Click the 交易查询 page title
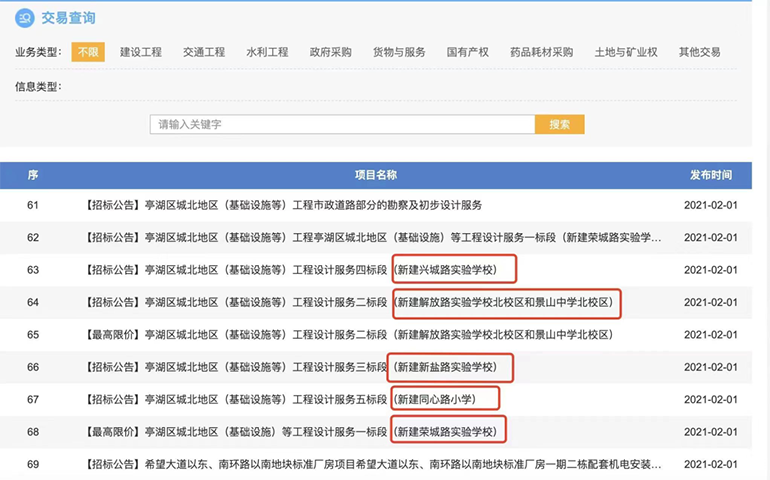The width and height of the screenshot is (770, 480). pyautogui.click(x=68, y=18)
